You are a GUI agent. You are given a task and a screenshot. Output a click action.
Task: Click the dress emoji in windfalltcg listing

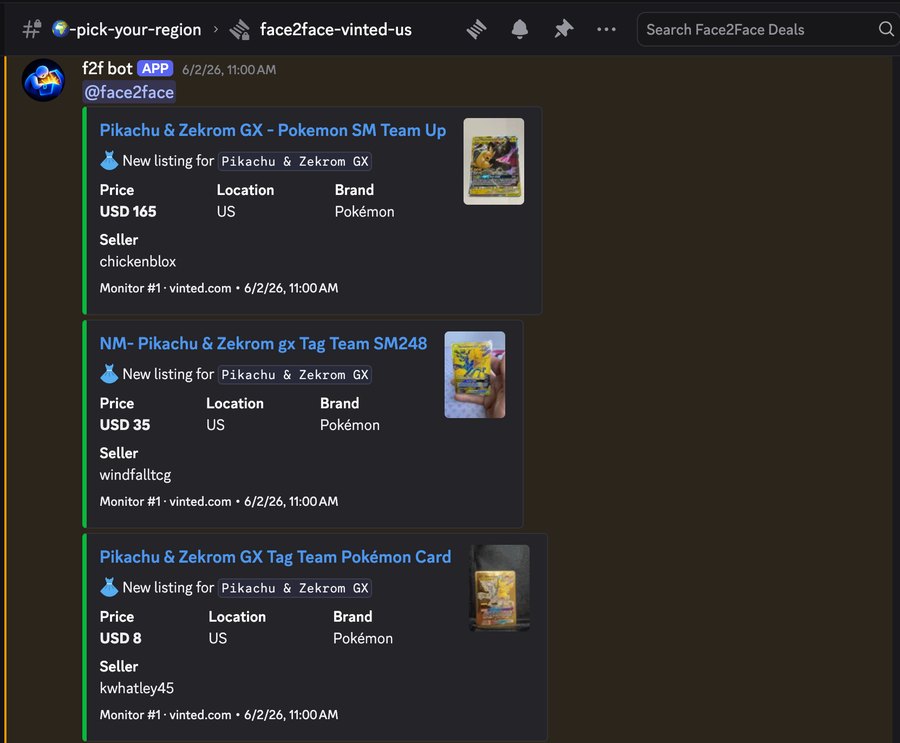pos(109,374)
